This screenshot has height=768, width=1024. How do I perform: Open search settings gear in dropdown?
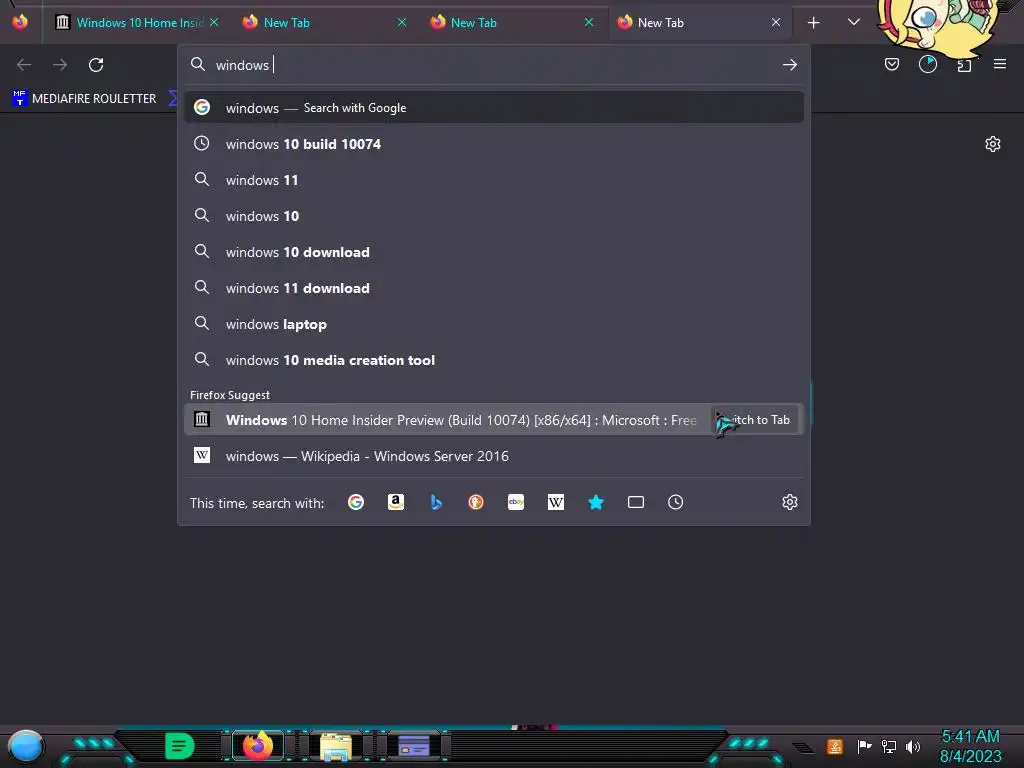[x=790, y=502]
